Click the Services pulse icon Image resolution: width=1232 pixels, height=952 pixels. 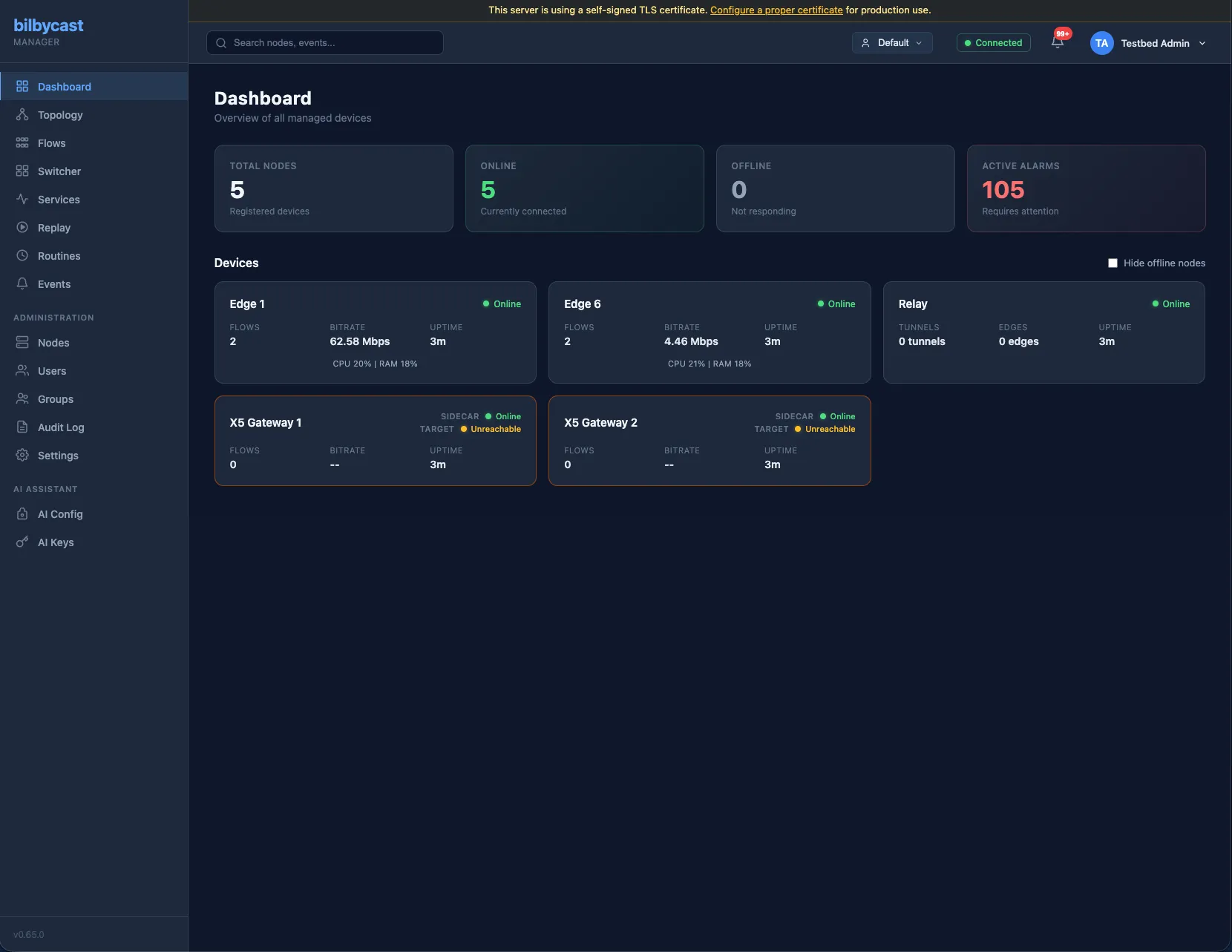22,199
